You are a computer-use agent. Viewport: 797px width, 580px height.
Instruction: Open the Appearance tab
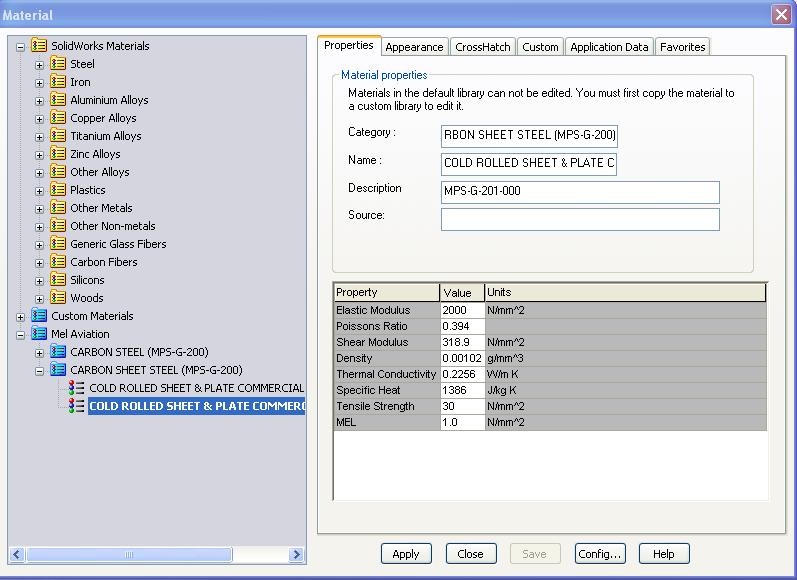414,47
